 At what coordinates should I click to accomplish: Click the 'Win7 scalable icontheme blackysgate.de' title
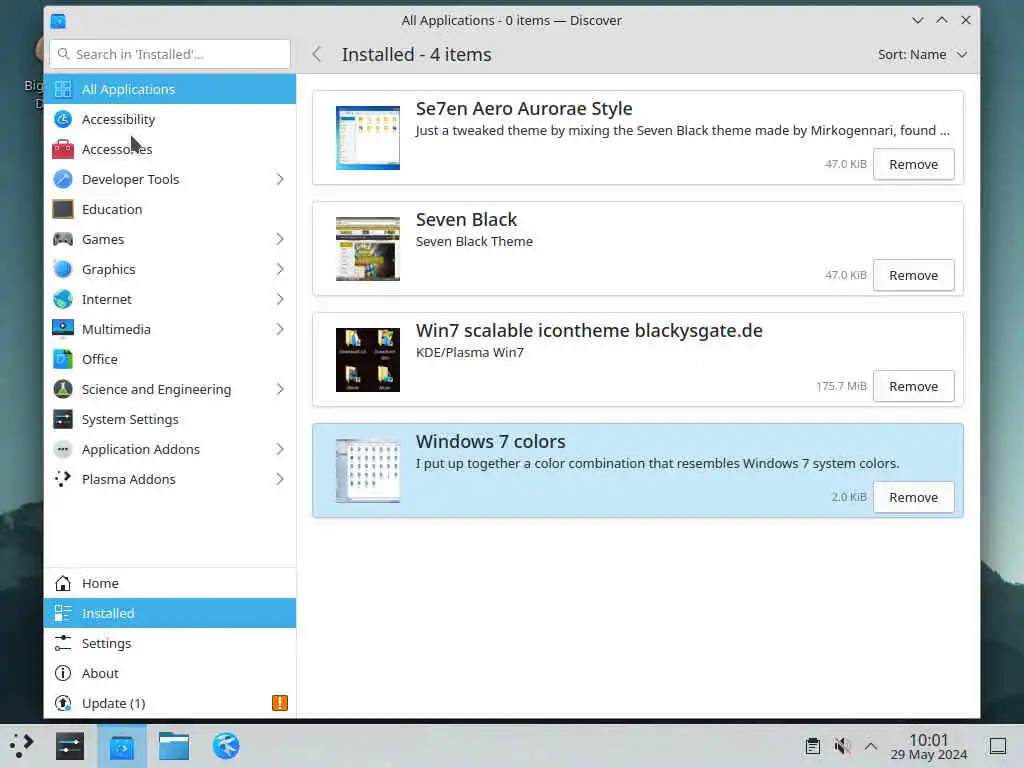click(589, 330)
